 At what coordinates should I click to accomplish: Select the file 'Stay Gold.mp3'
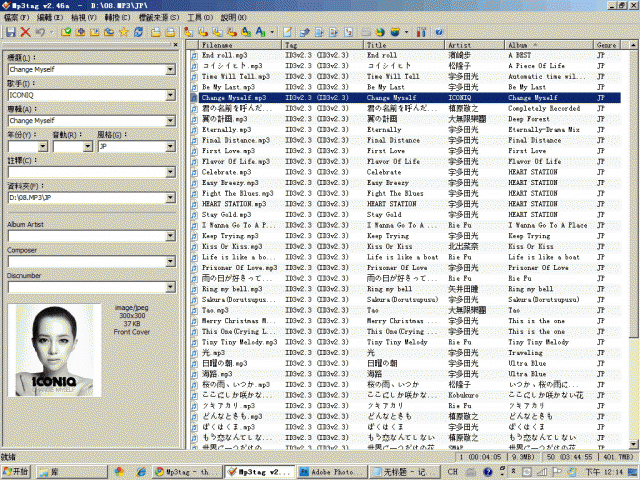click(x=227, y=214)
